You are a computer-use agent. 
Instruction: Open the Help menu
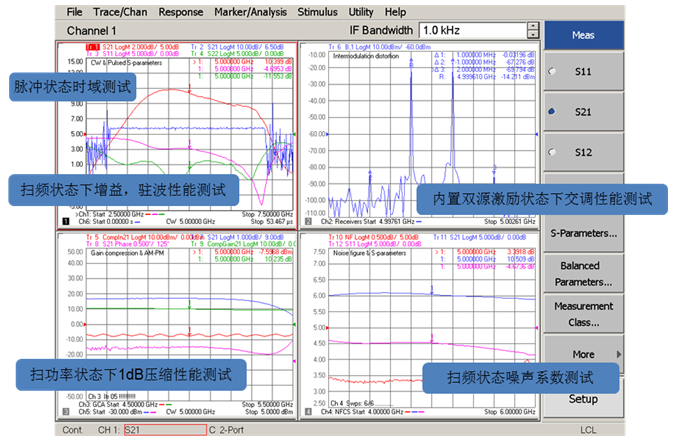395,12
